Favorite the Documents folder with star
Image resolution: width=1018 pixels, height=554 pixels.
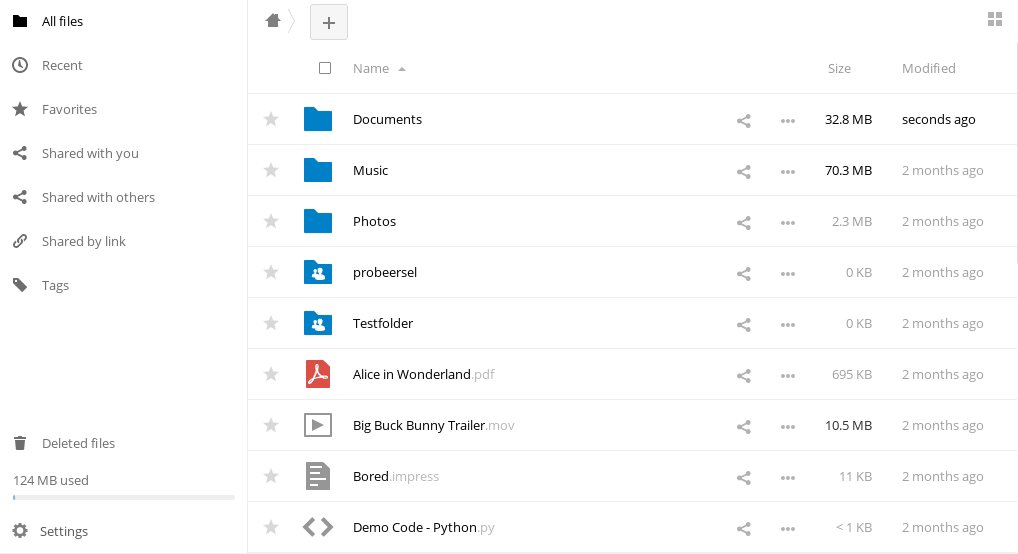271,119
